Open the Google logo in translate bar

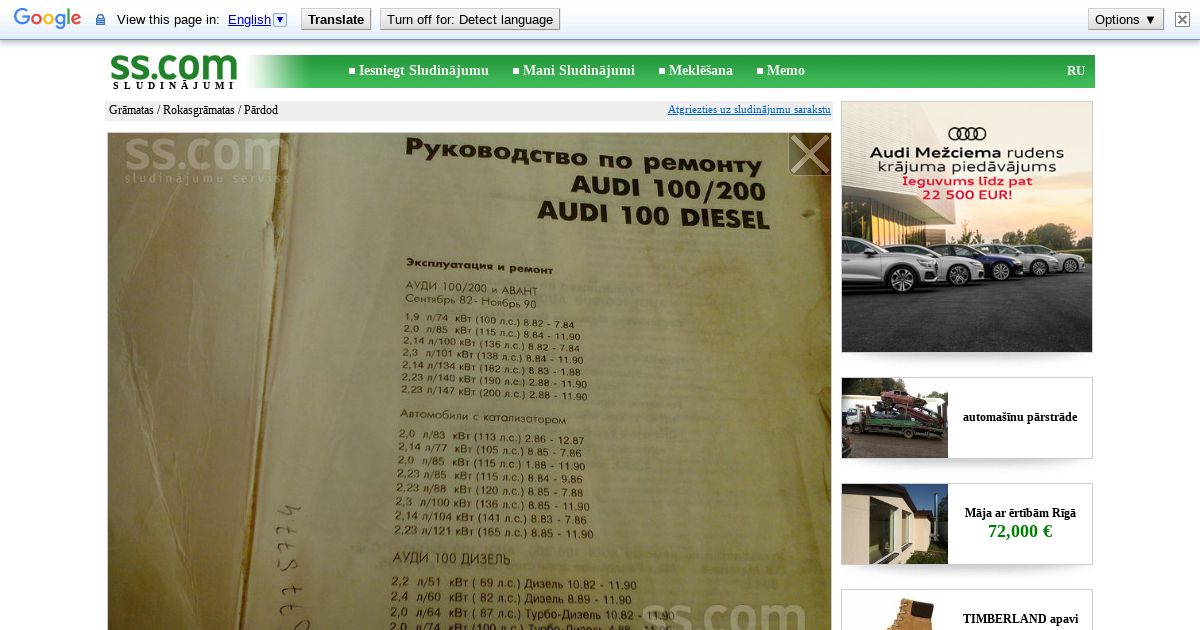tap(47, 19)
